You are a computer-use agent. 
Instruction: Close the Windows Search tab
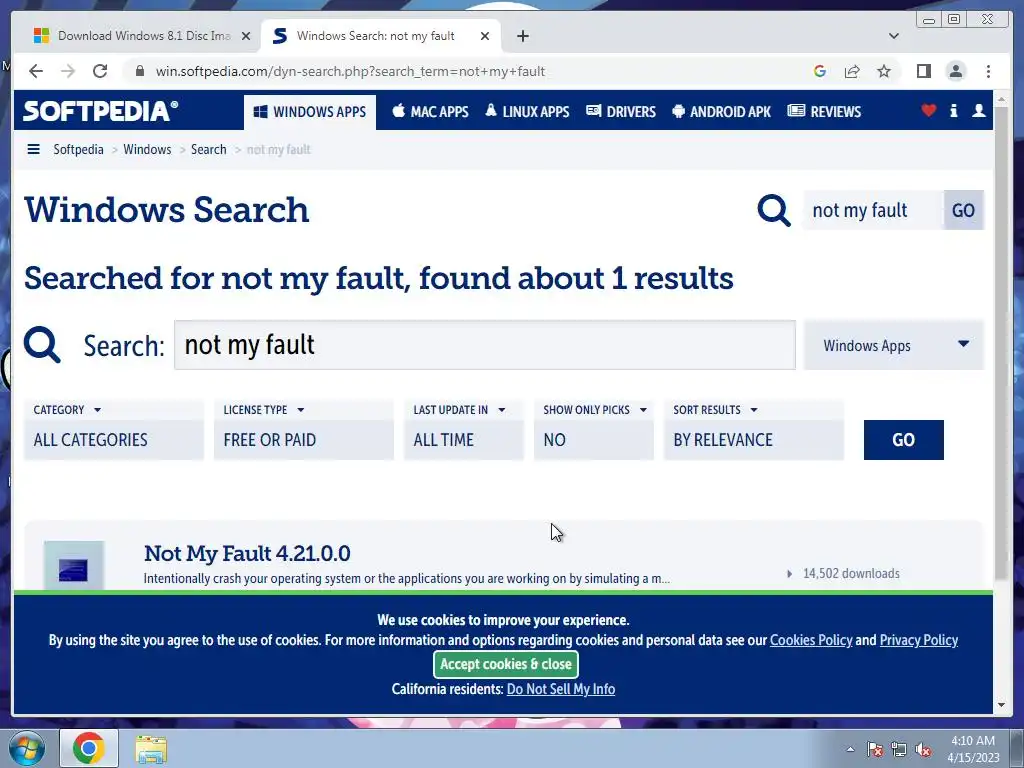tap(485, 36)
